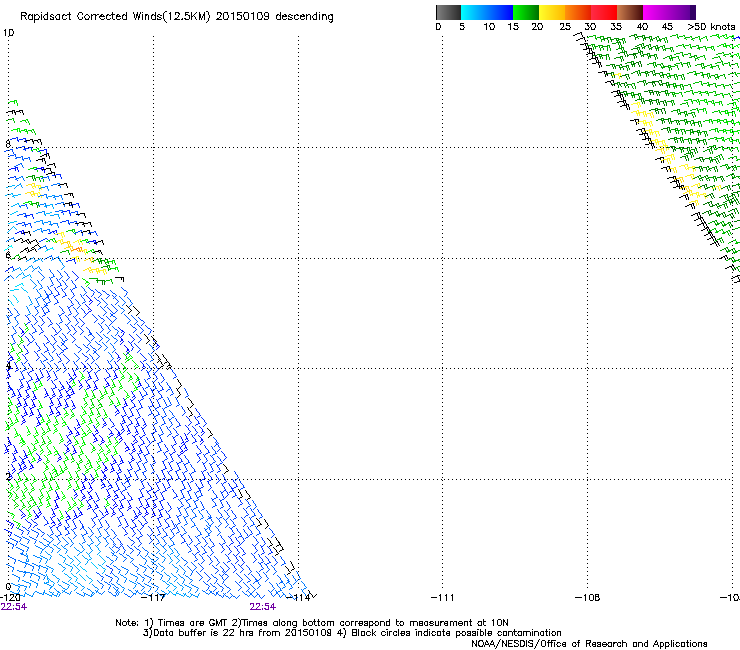
Task: Click the latitude "8" axis label
Action: (x=8, y=144)
